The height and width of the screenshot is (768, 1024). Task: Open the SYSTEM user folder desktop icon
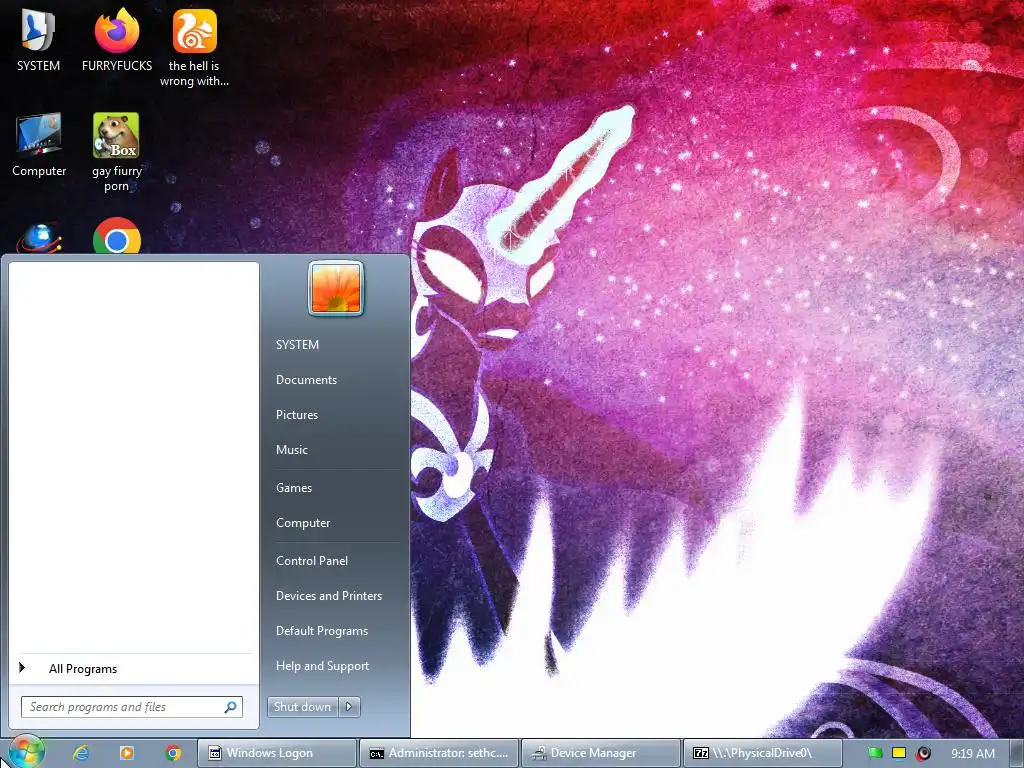coord(39,39)
